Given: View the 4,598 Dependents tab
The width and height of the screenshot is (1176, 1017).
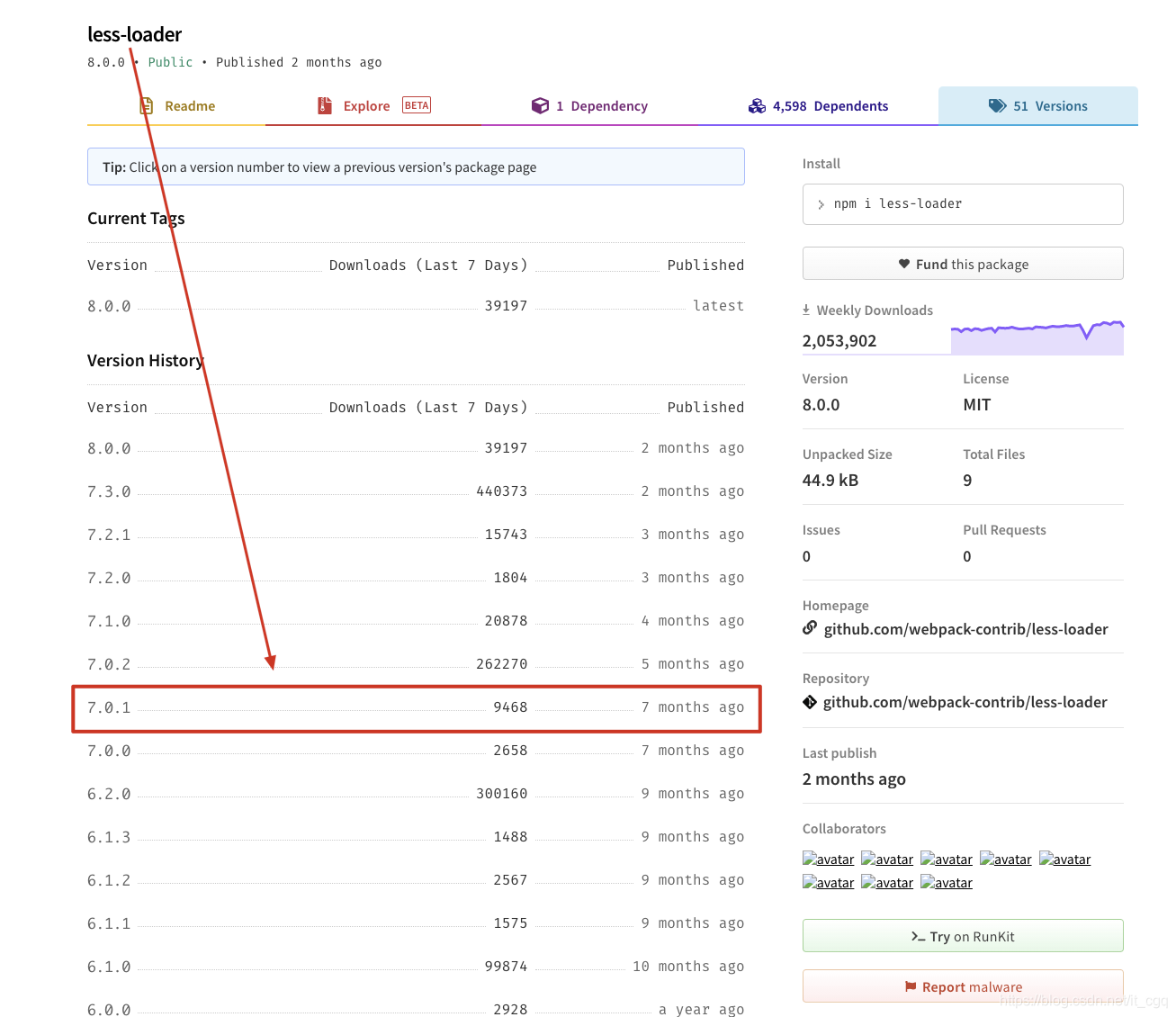Looking at the screenshot, I should (x=818, y=106).
